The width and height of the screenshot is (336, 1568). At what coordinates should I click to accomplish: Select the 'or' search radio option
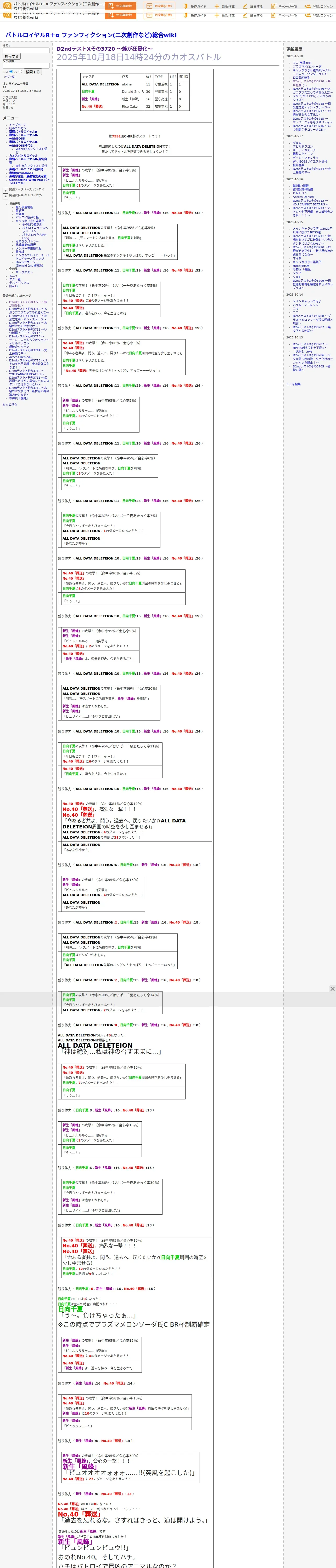coord(20,71)
